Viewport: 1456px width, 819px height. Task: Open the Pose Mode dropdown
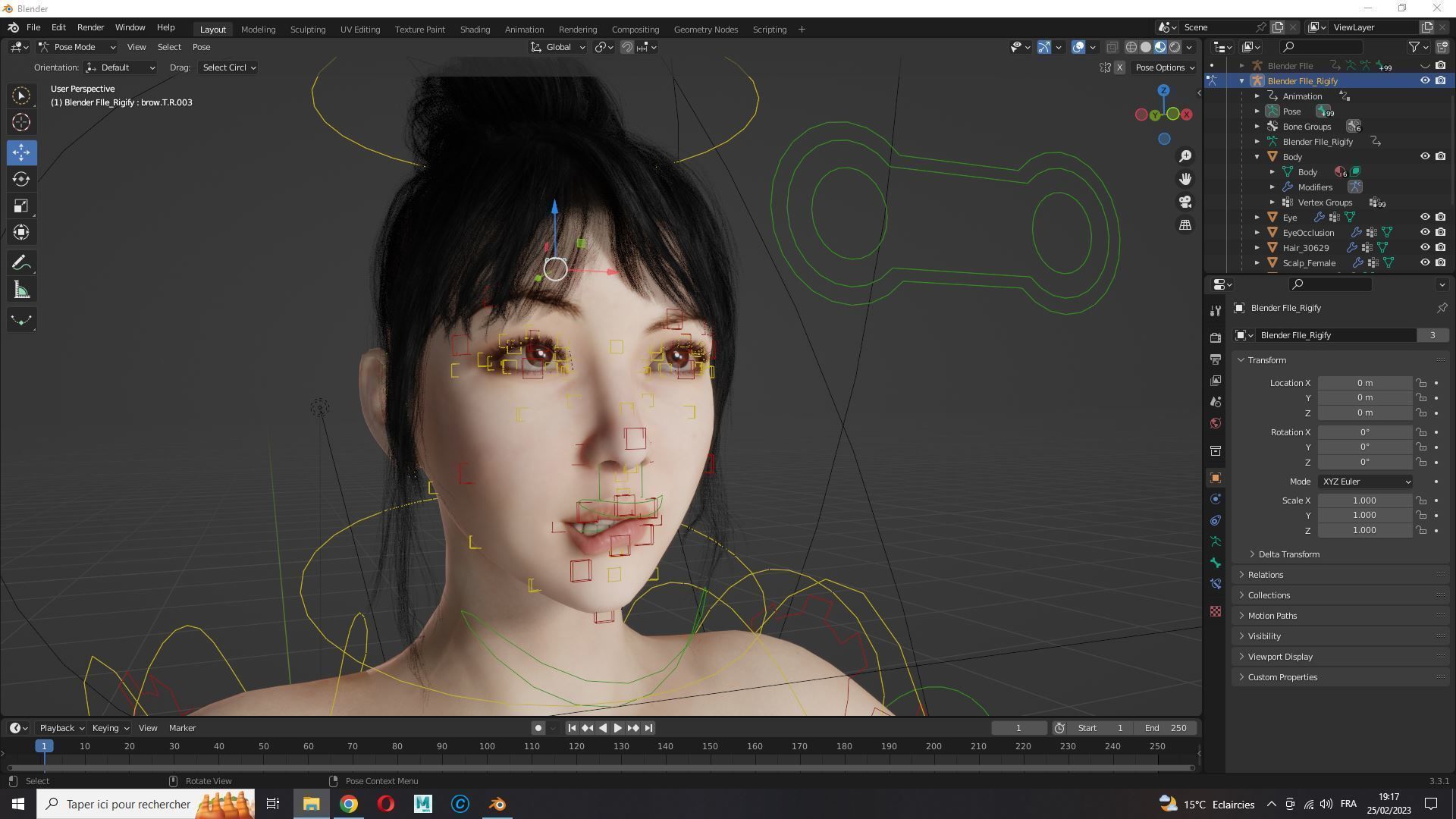pos(77,47)
